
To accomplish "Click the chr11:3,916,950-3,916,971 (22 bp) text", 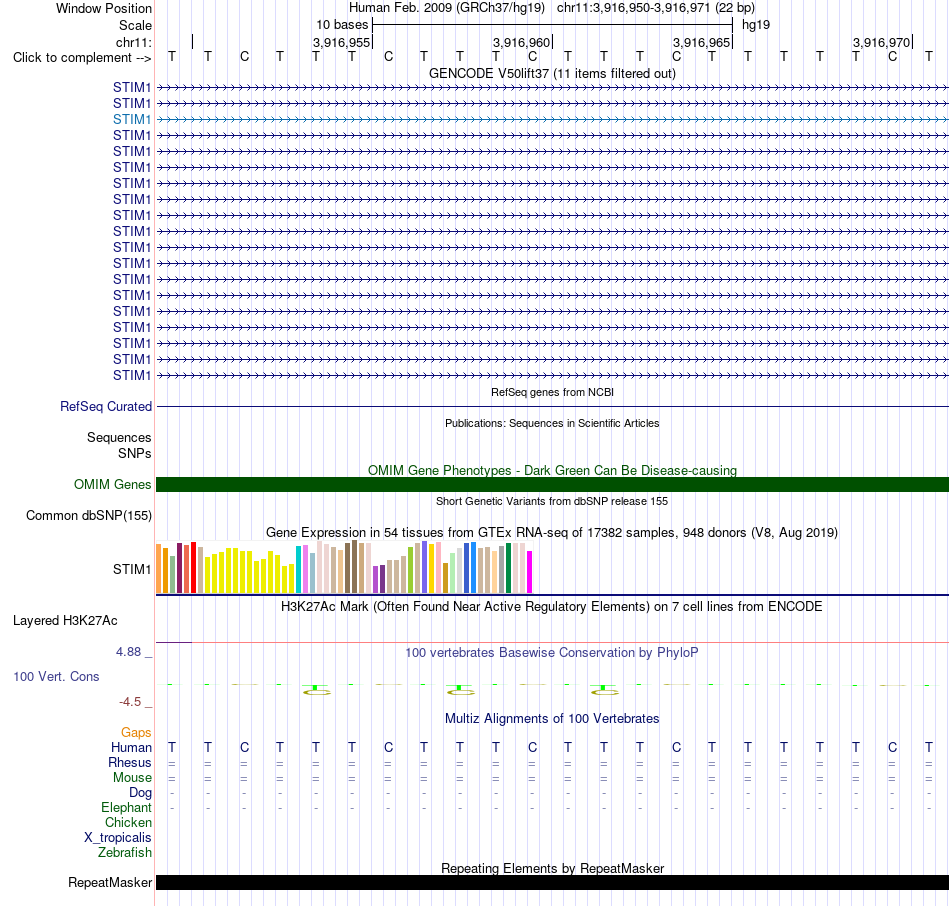I will pyautogui.click(x=656, y=8).
